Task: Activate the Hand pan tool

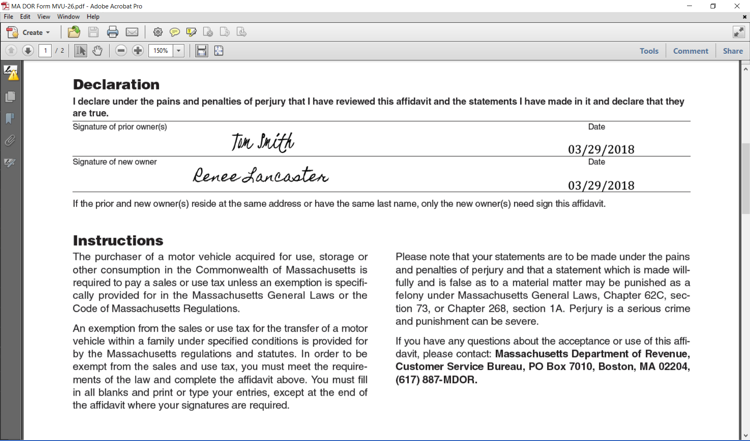Action: tap(98, 50)
